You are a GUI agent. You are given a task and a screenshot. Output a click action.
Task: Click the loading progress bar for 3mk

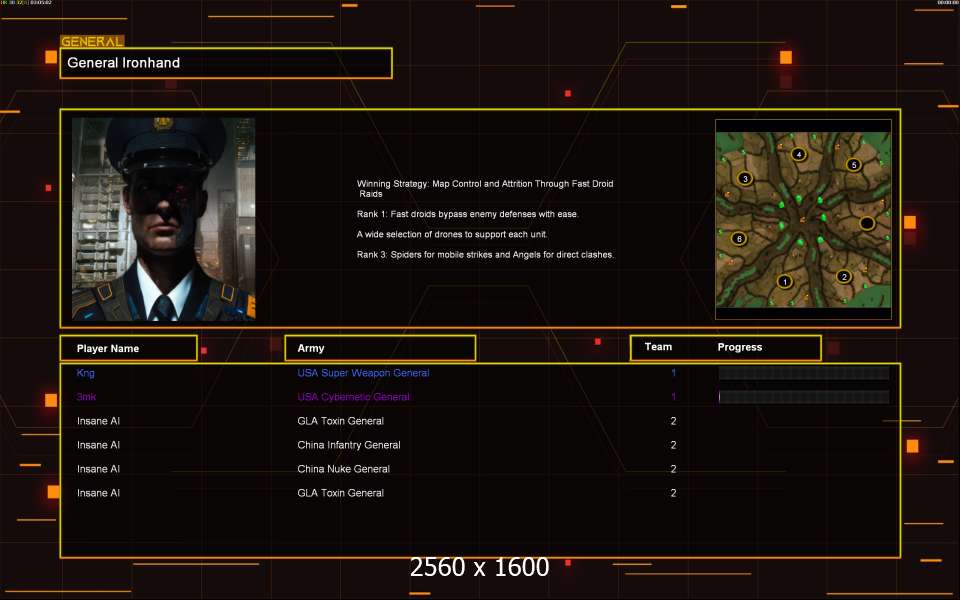[803, 397]
